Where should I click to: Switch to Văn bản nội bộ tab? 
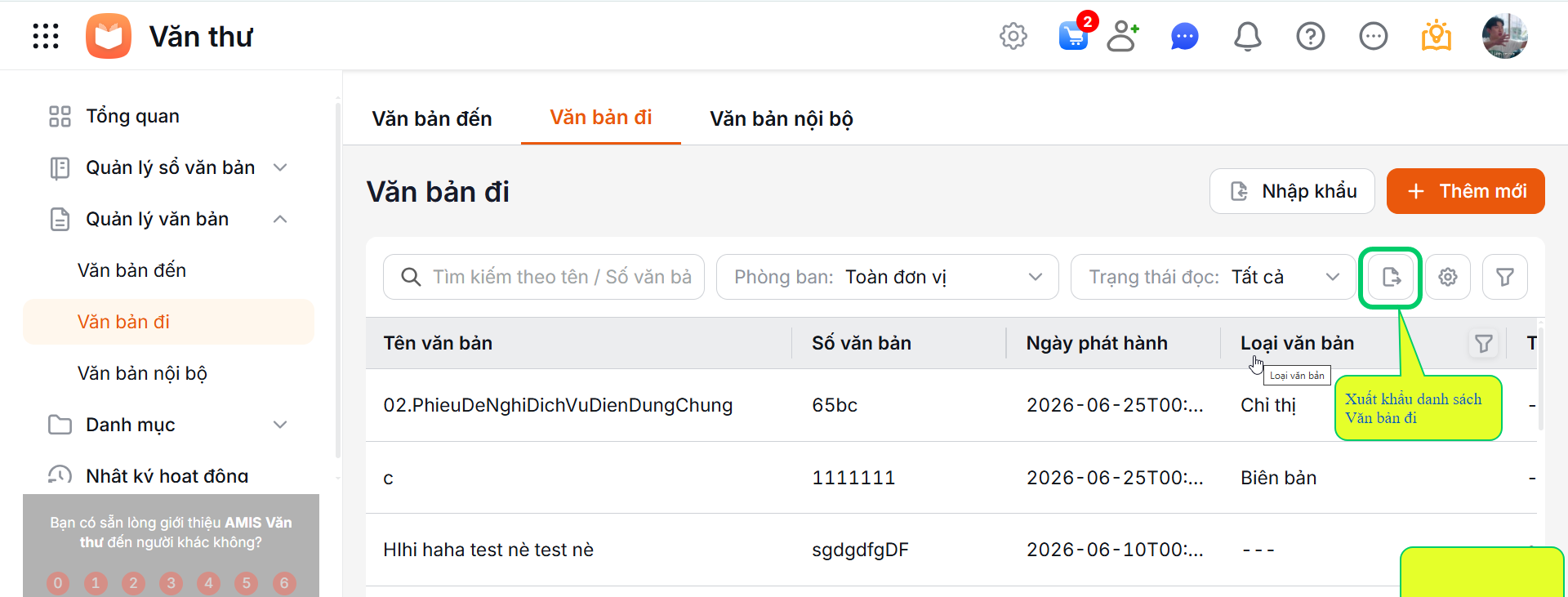click(x=782, y=118)
